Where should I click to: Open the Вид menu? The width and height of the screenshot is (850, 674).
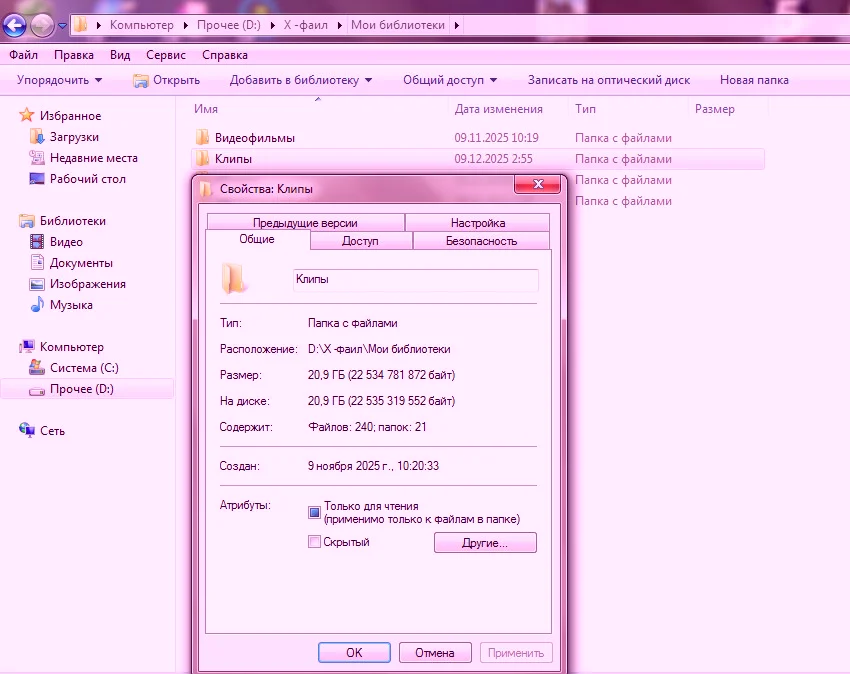click(120, 55)
